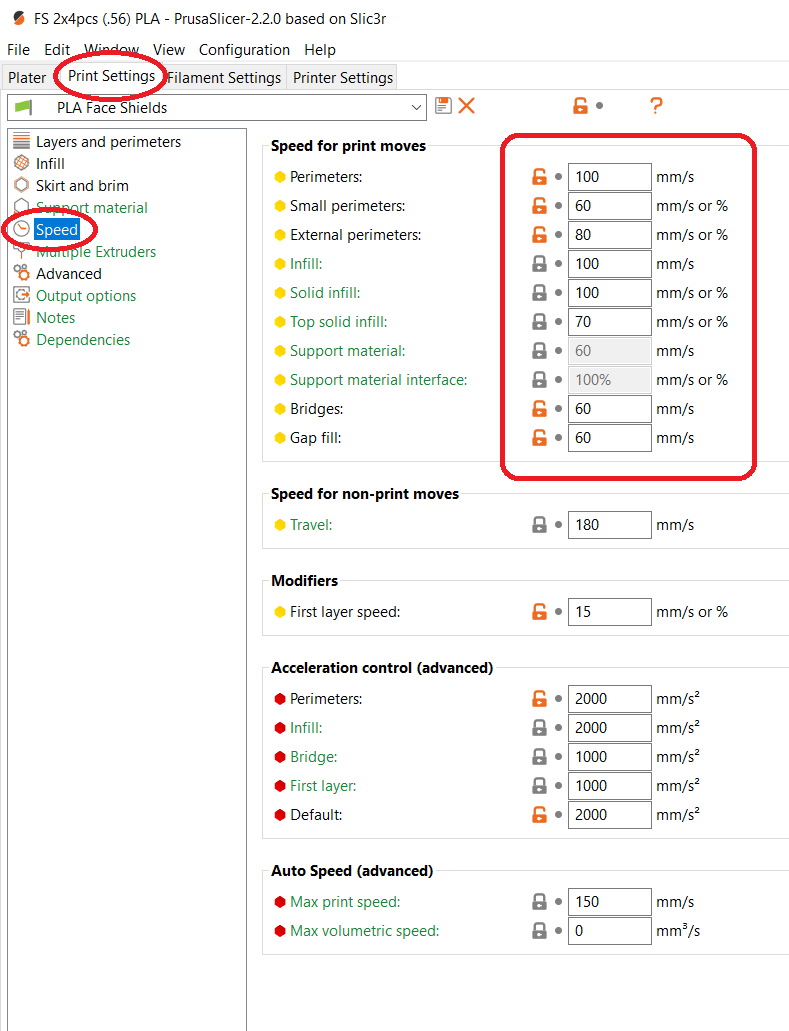Open the PLA Face Shields preset dropdown
789x1031 pixels.
(417, 107)
